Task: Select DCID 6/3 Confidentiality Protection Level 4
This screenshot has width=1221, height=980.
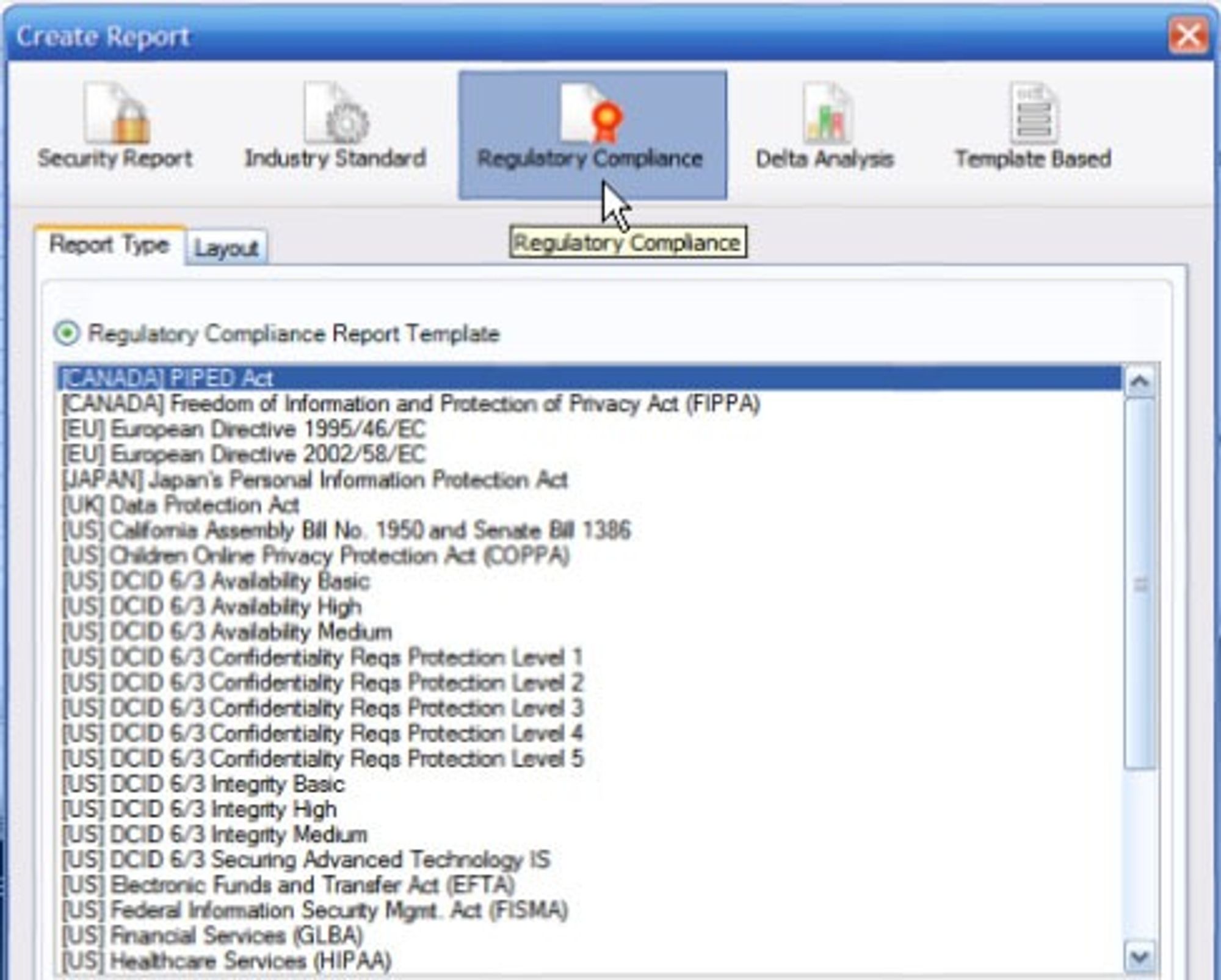Action: coord(590,733)
